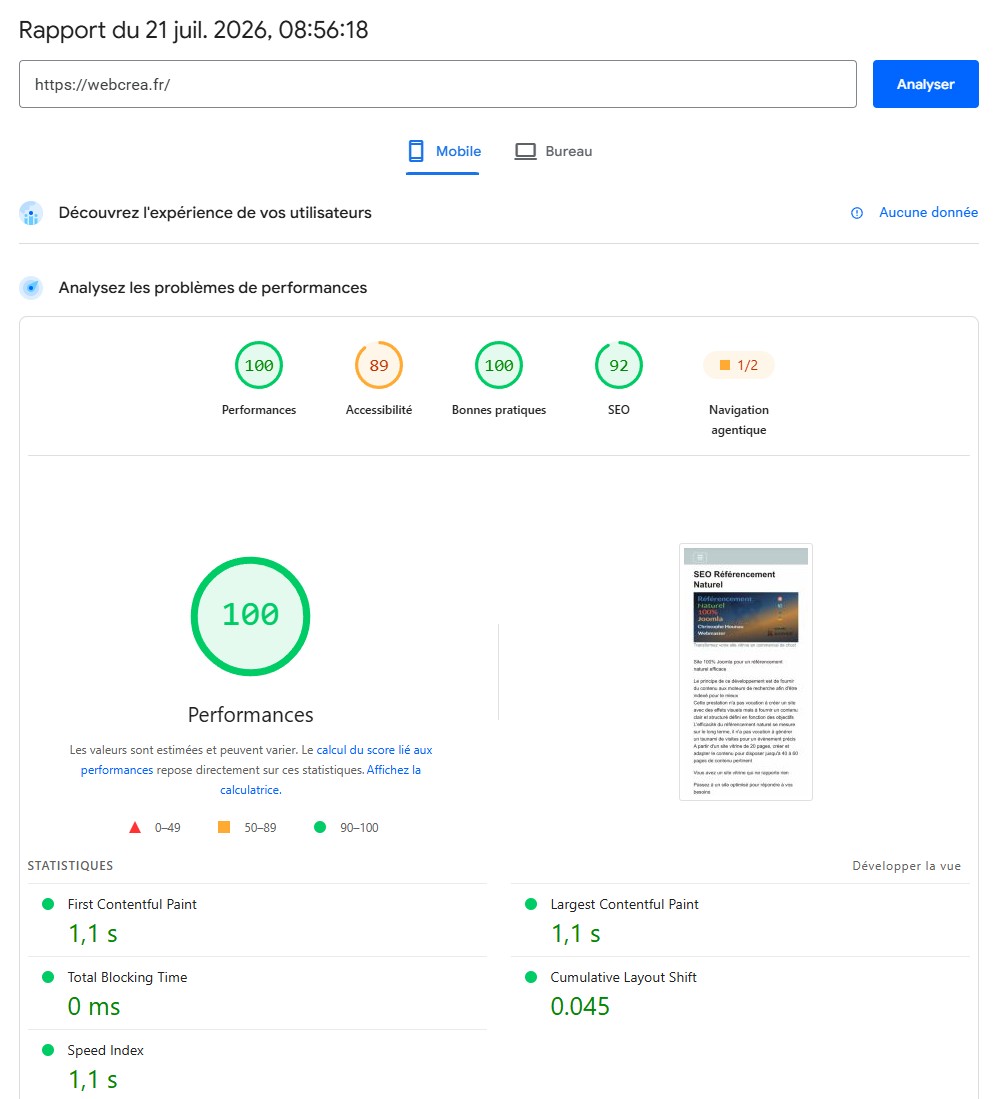Screen dimensions: 1003x1099
Task: Select the Accessibilité 89 score gauge
Action: 378,365
